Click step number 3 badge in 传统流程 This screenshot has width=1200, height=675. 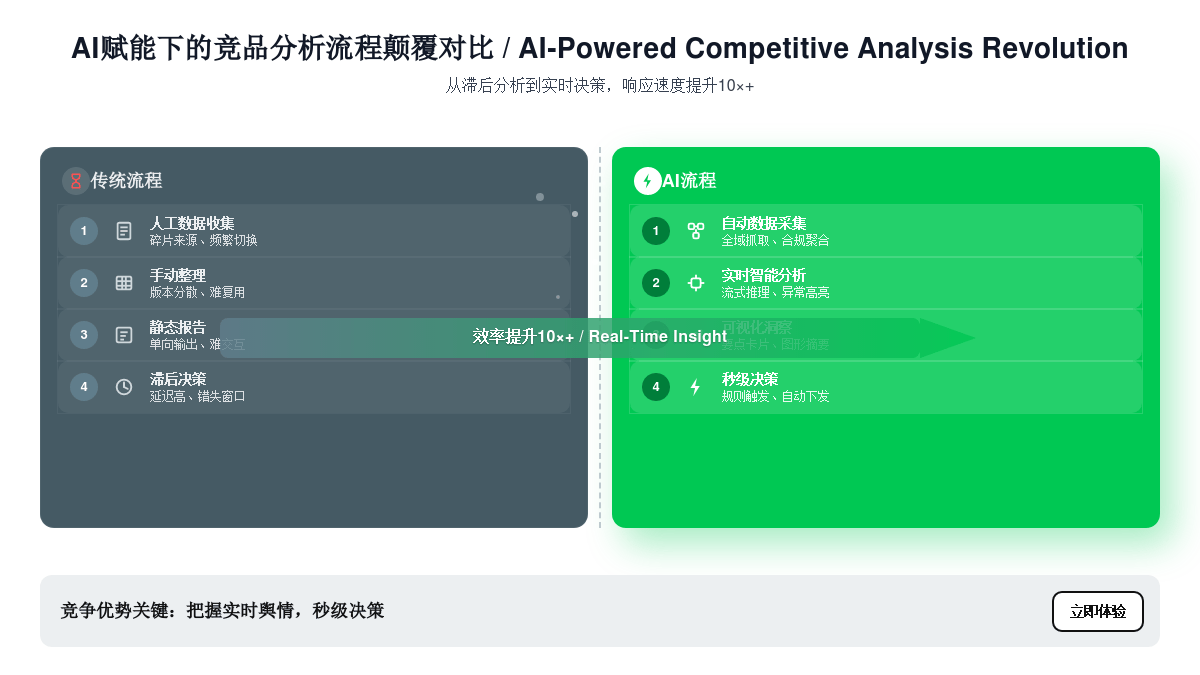click(84, 335)
